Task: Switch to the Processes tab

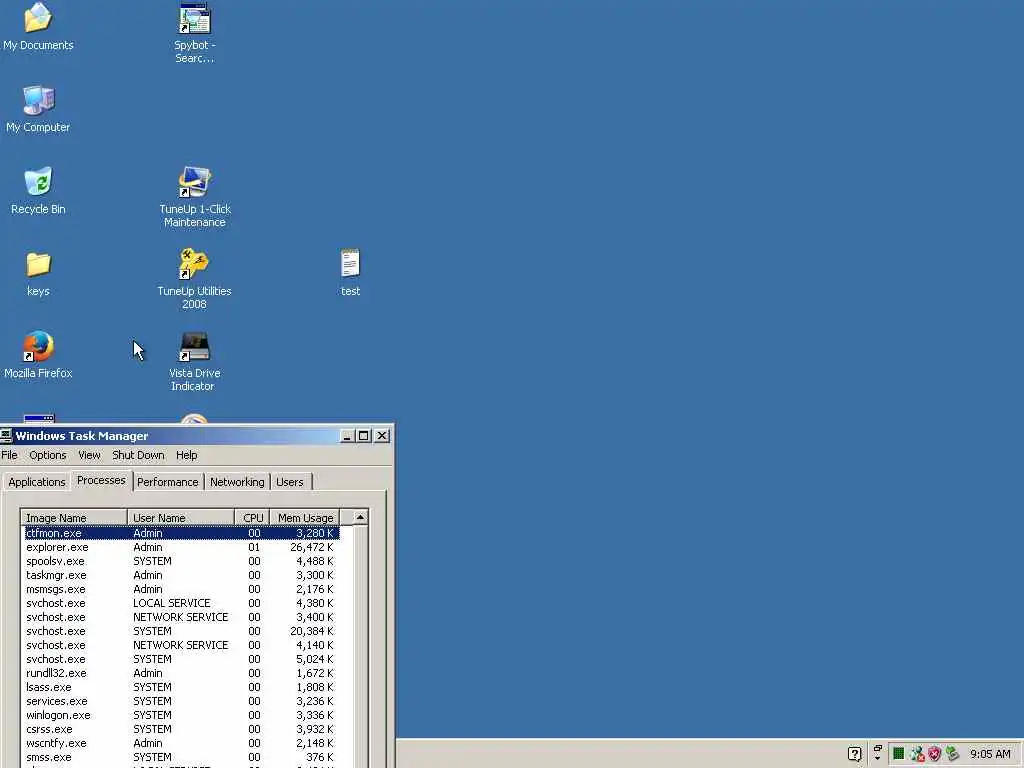Action: click(x=101, y=480)
